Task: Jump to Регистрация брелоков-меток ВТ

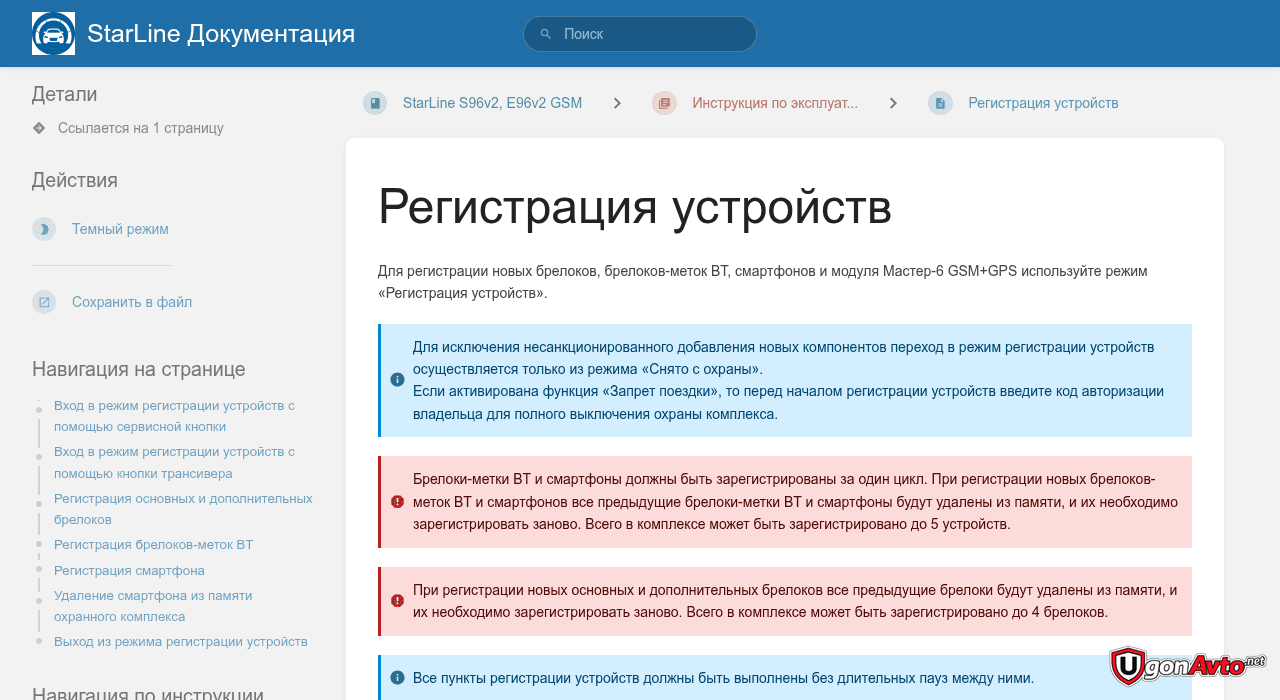Action: [x=153, y=545]
